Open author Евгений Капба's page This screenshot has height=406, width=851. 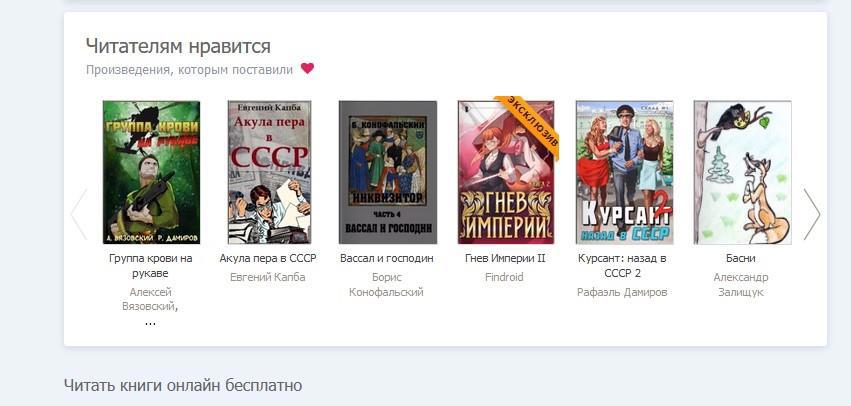point(268,277)
